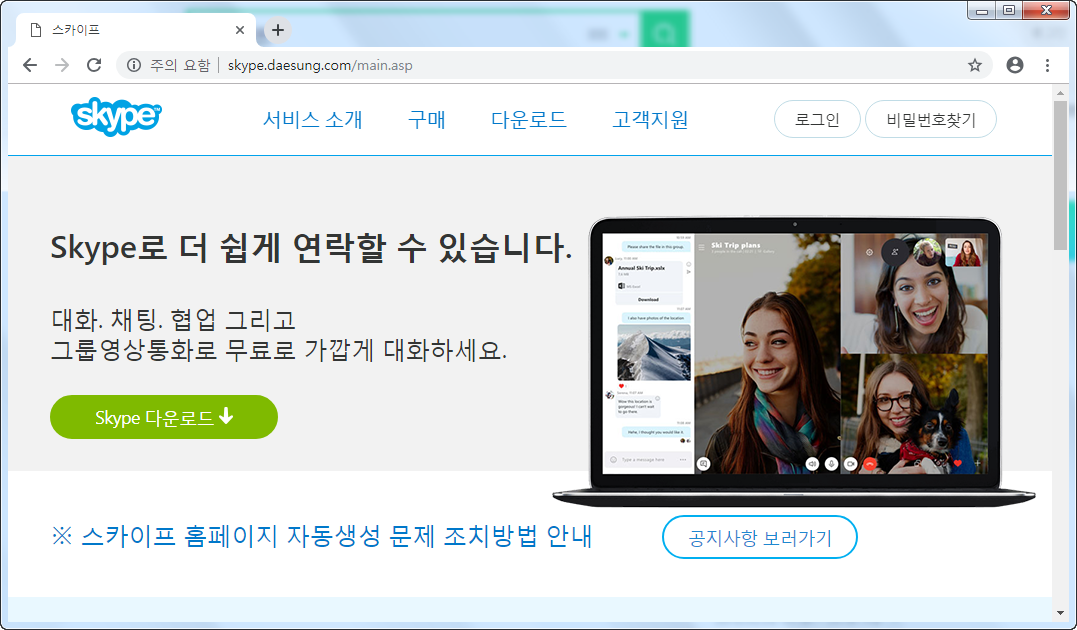Click the scrollbar up arrow
The width and height of the screenshot is (1077, 630).
point(1061,93)
